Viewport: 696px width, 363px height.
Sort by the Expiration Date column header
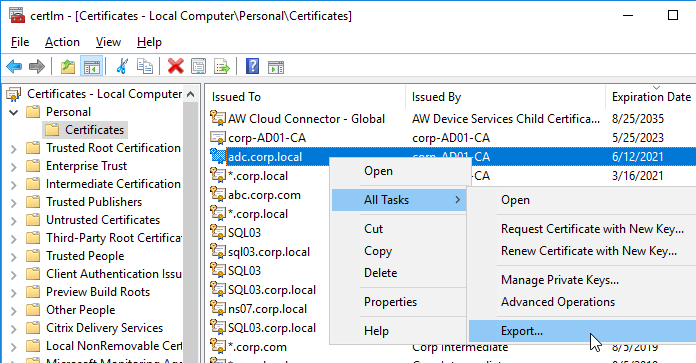(651, 97)
